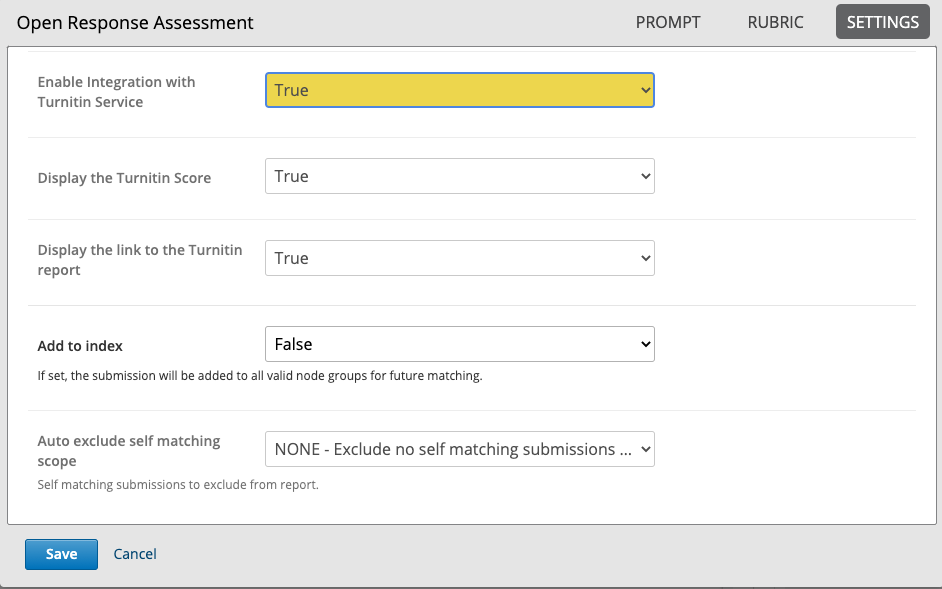Screen dimensions: 942x589
Task: Save the assessment settings
Action: [61, 554]
